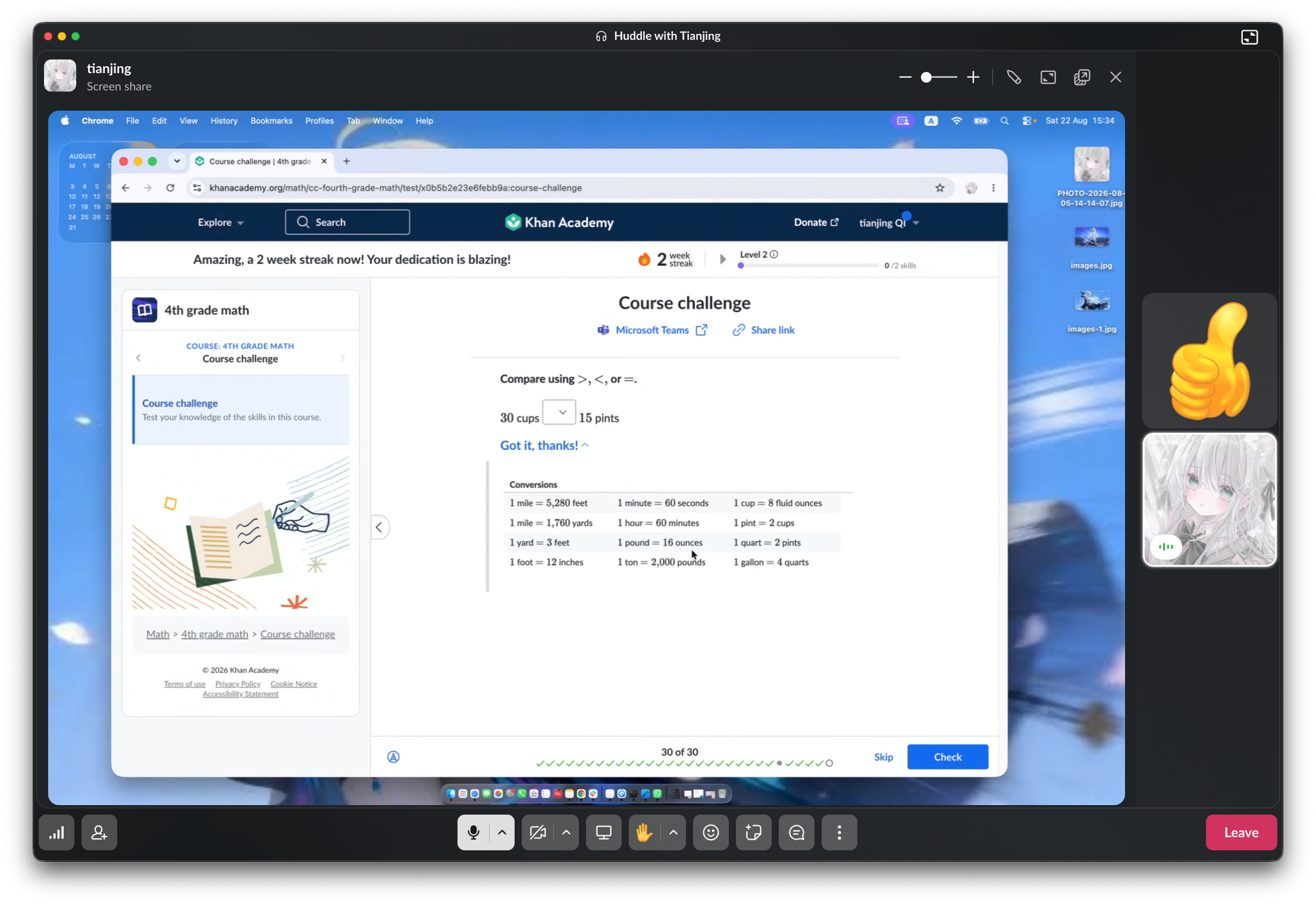Turn on the camera video toggle

click(538, 832)
